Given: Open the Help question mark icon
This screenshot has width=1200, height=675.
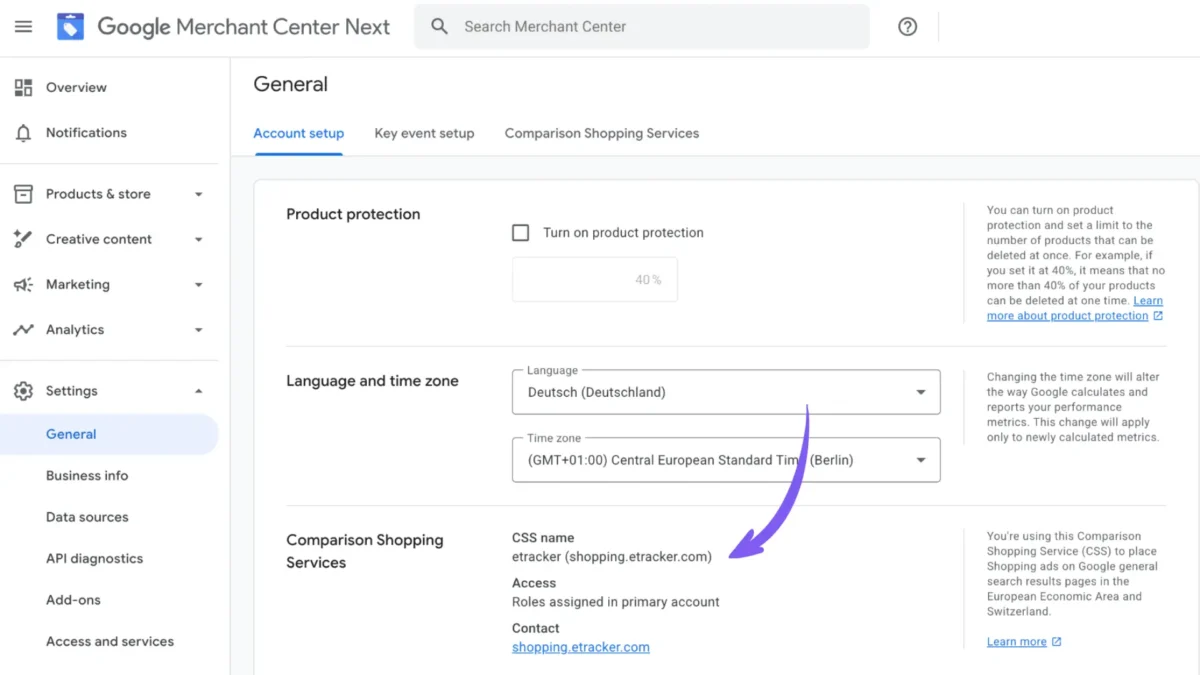Looking at the screenshot, I should pos(907,27).
